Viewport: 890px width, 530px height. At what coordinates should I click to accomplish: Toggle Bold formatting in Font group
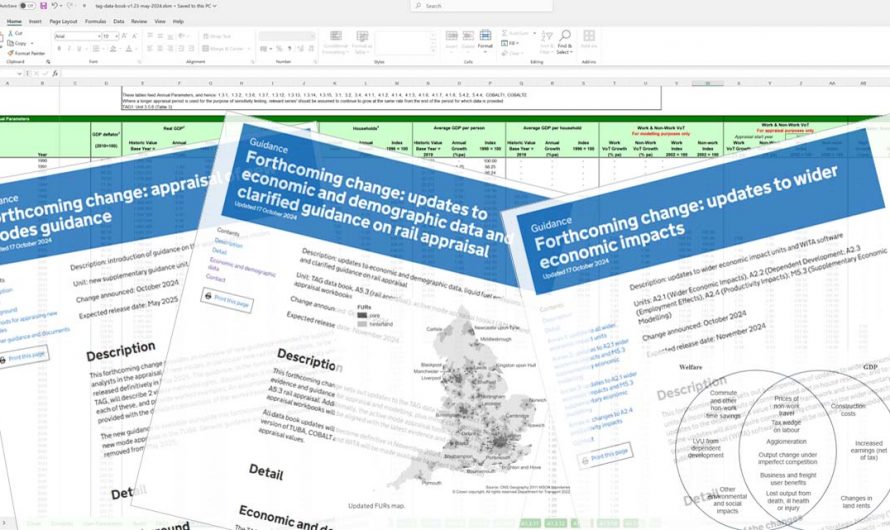point(58,49)
